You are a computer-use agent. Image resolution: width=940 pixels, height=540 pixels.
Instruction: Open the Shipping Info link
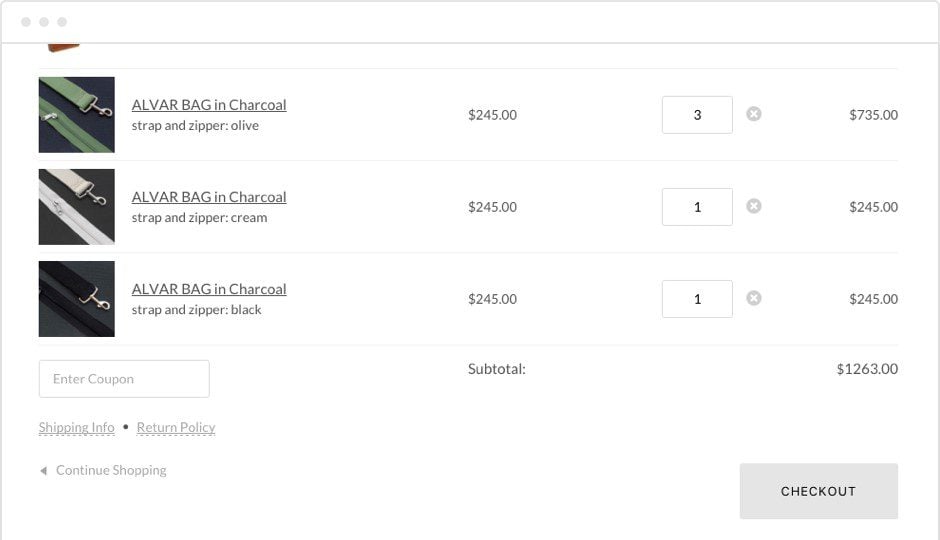[77, 428]
